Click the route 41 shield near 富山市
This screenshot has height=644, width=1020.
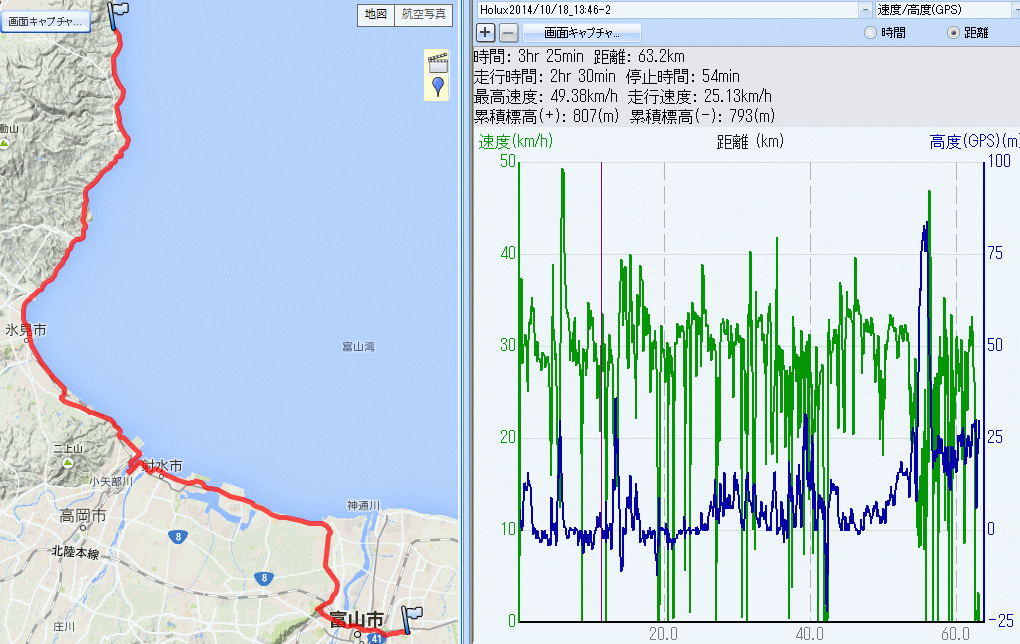[x=375, y=637]
